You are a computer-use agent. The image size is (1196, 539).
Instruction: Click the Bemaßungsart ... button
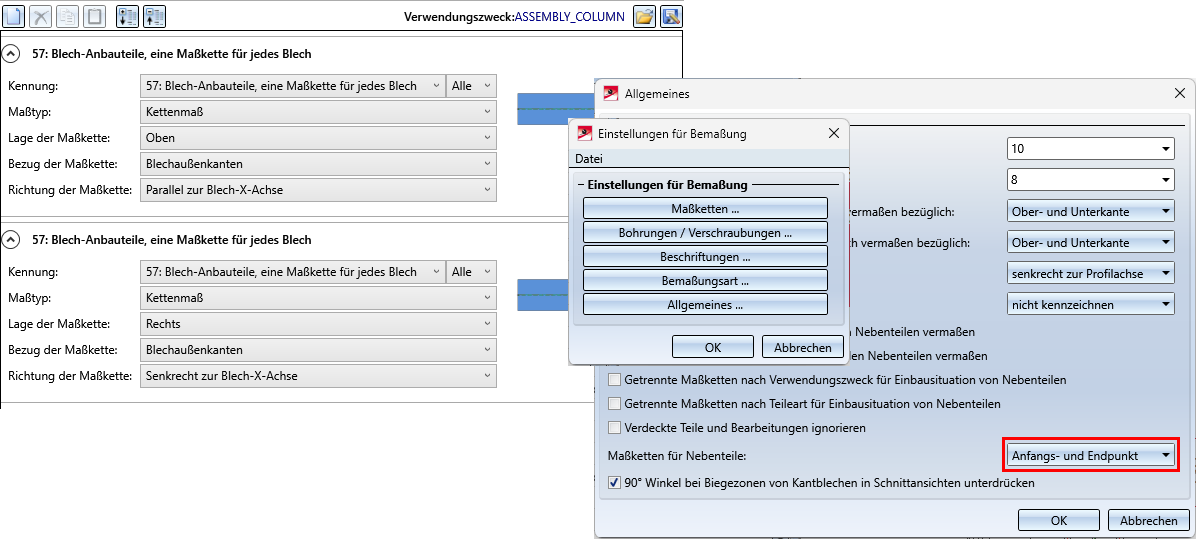pyautogui.click(x=705, y=281)
